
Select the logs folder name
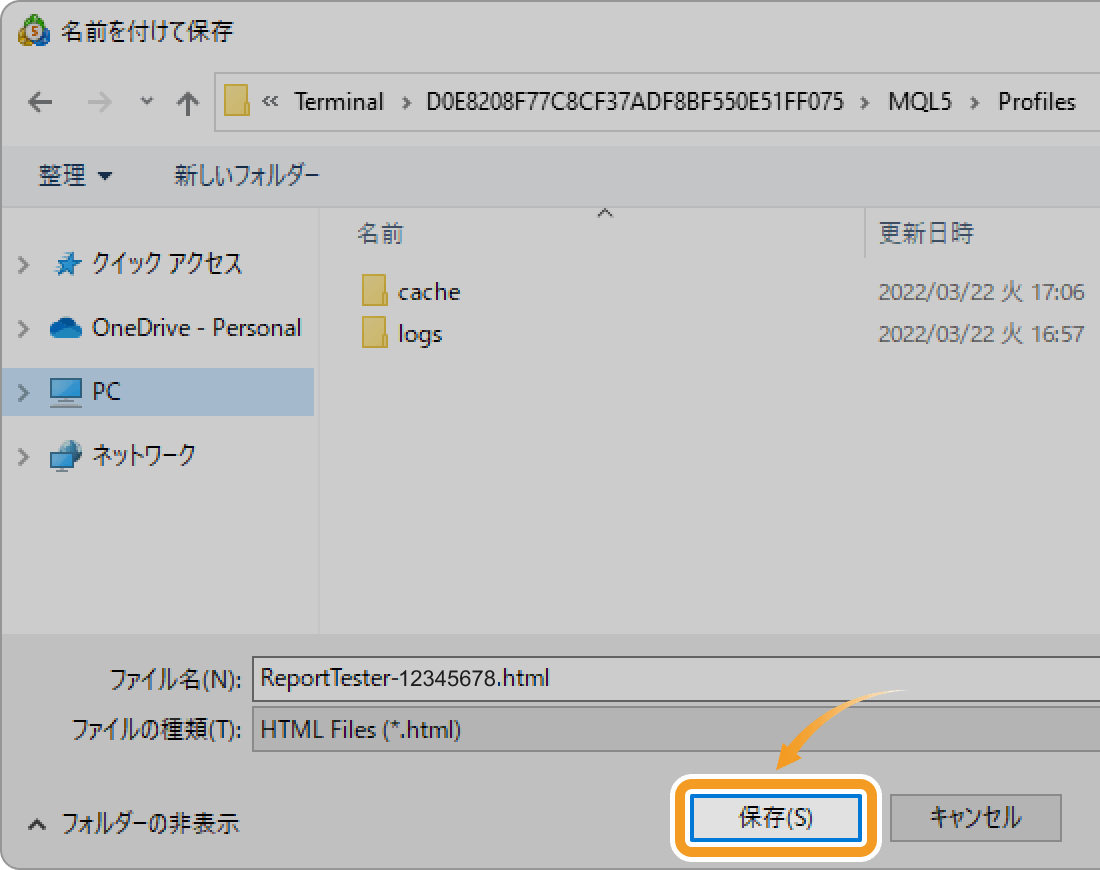pyautogui.click(x=420, y=335)
